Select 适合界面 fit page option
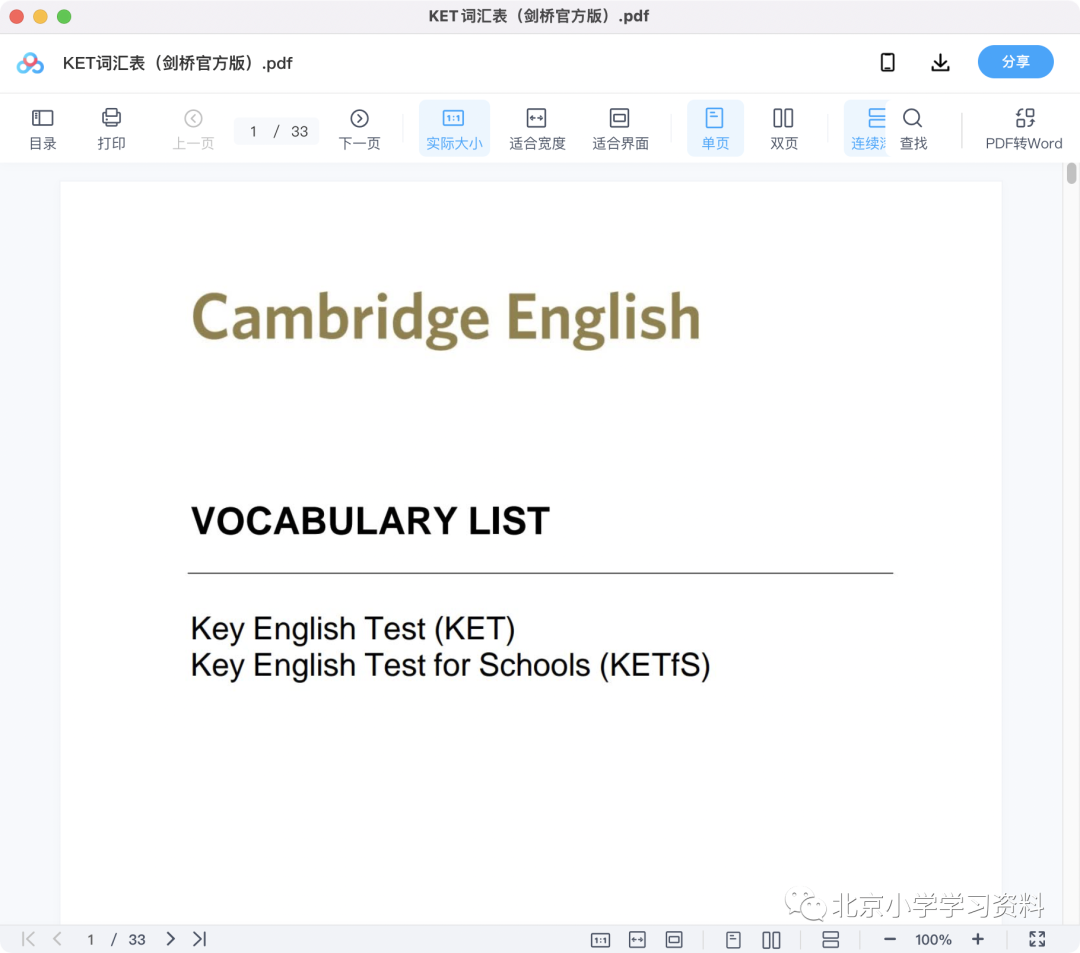This screenshot has height=953, width=1080. [620, 129]
